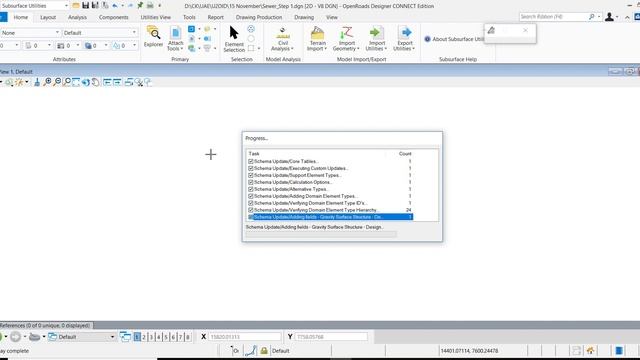640x360 pixels.
Task: Switch to the Components ribbon tab
Action: 113,17
